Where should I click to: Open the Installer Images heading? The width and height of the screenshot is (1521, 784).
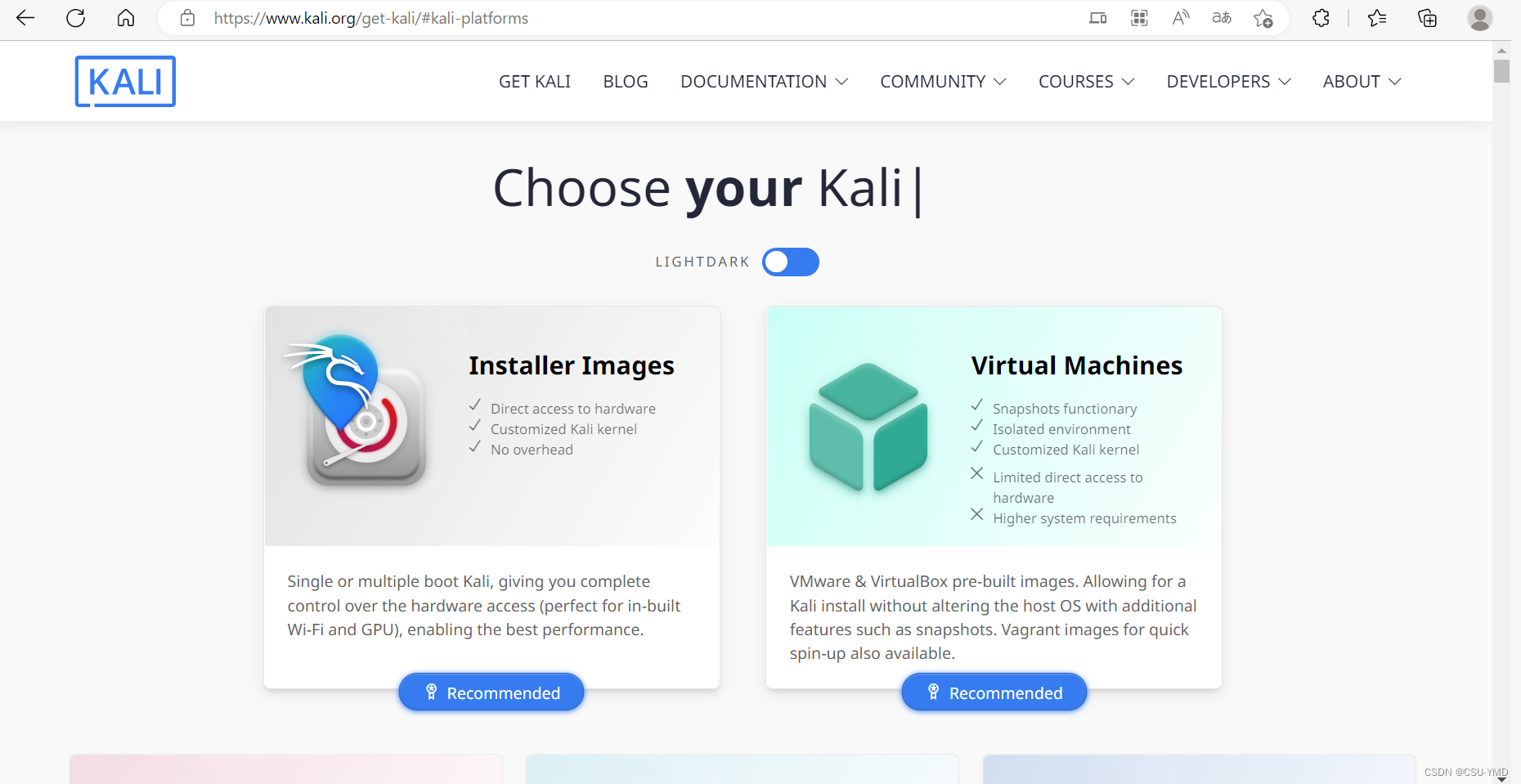pyautogui.click(x=572, y=365)
